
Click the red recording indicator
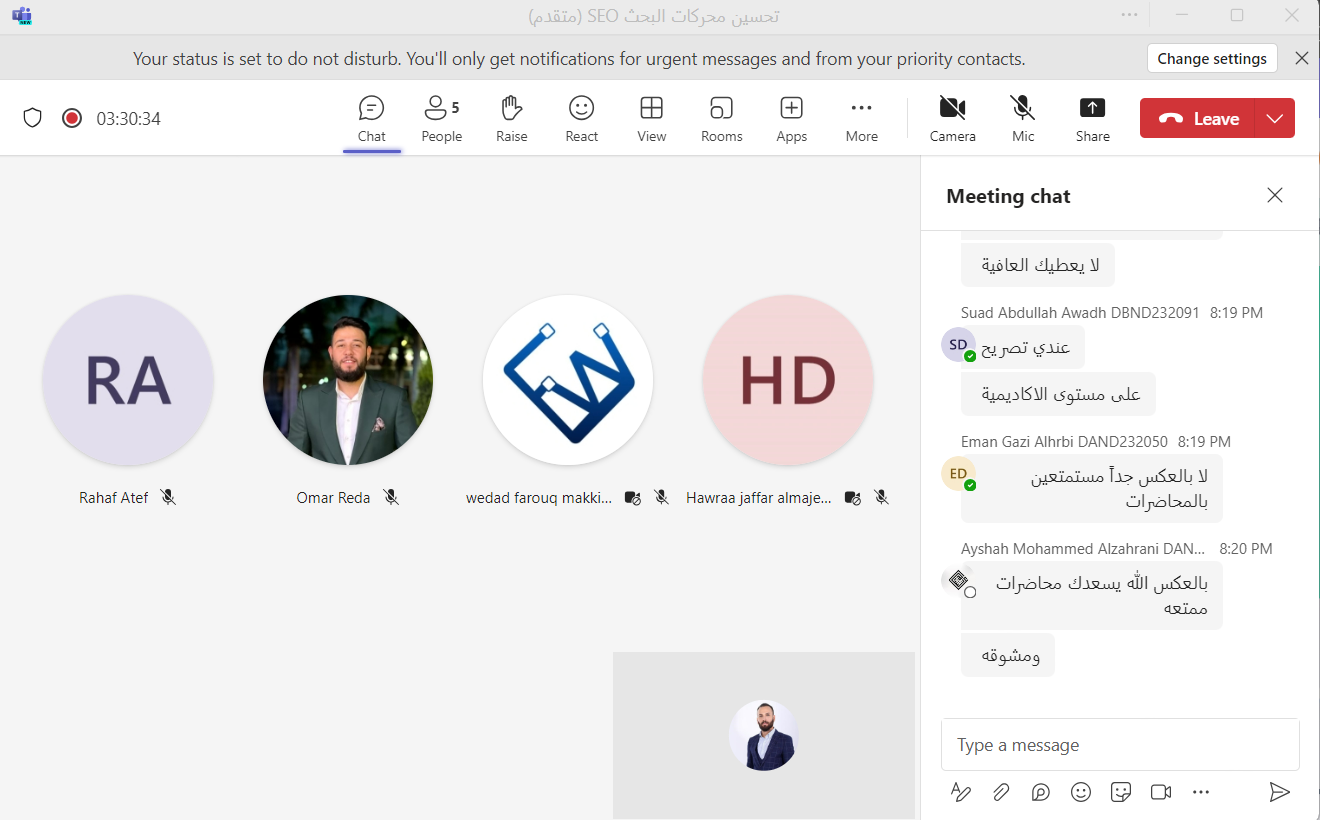click(72, 118)
